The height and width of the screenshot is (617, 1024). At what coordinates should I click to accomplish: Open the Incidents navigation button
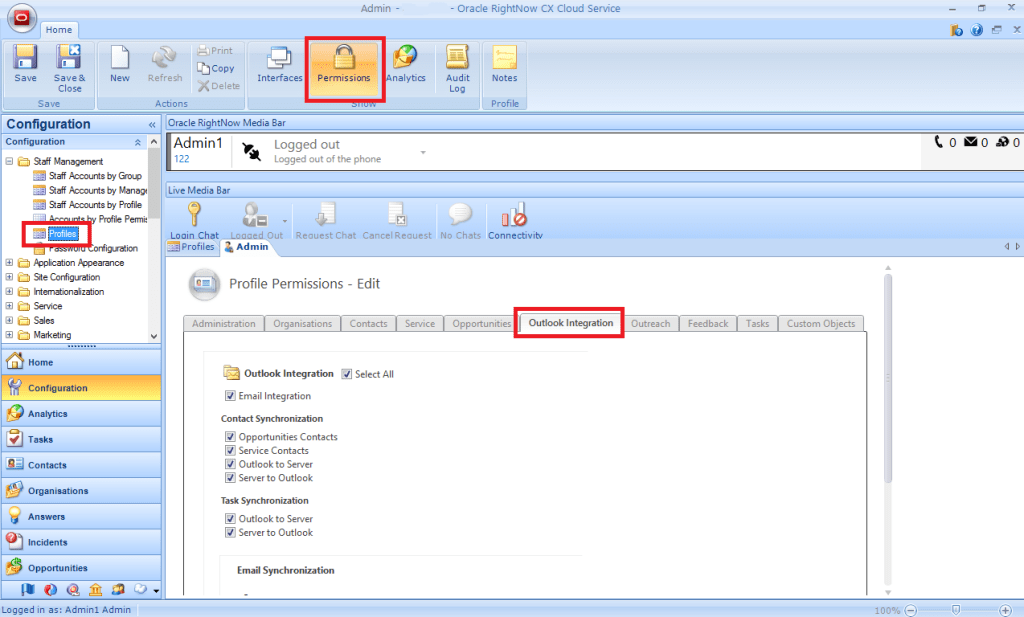coord(48,542)
